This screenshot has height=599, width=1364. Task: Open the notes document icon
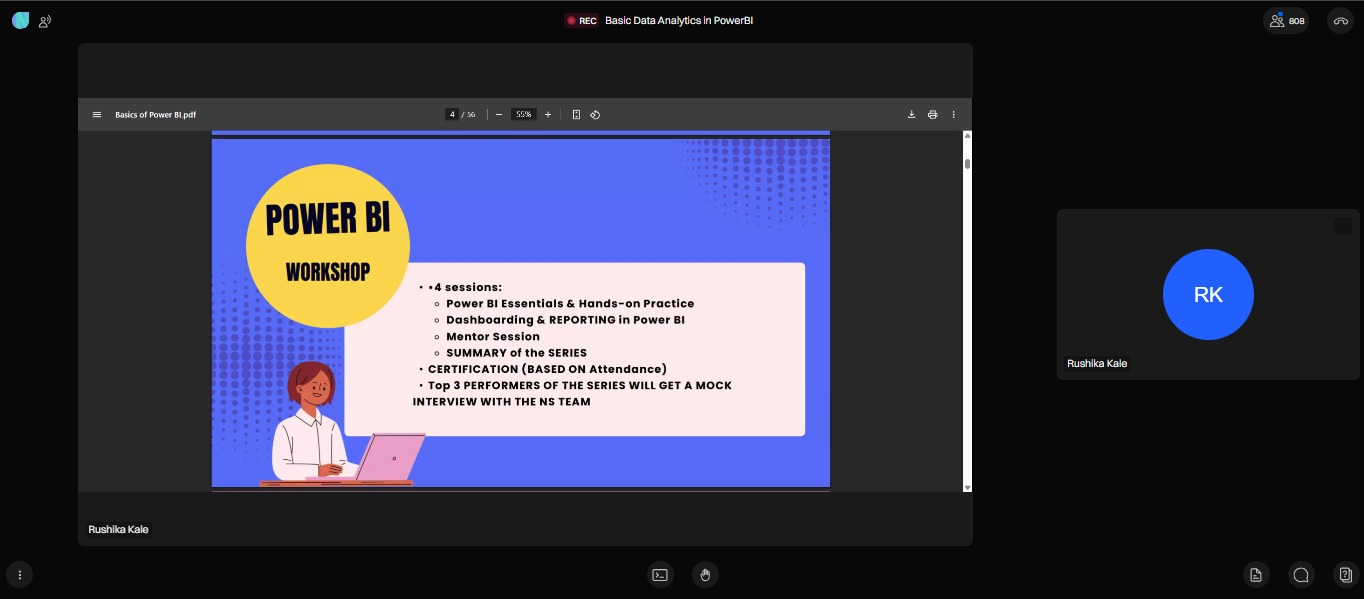click(x=1255, y=574)
